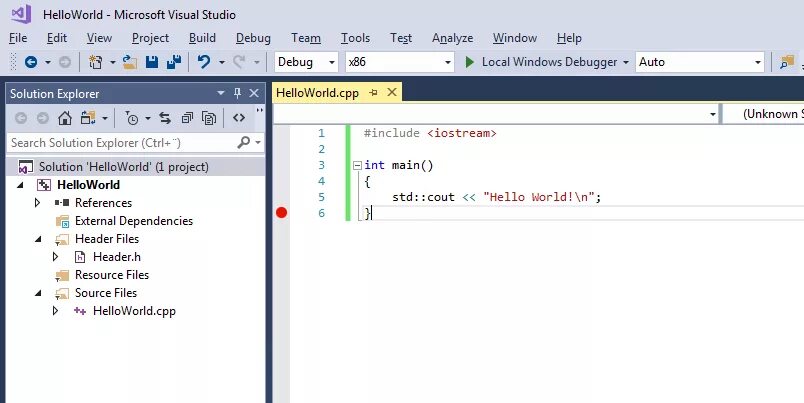This screenshot has height=403, width=804.
Task: Click the Solution Explorer Back icon
Action: [x=21, y=118]
